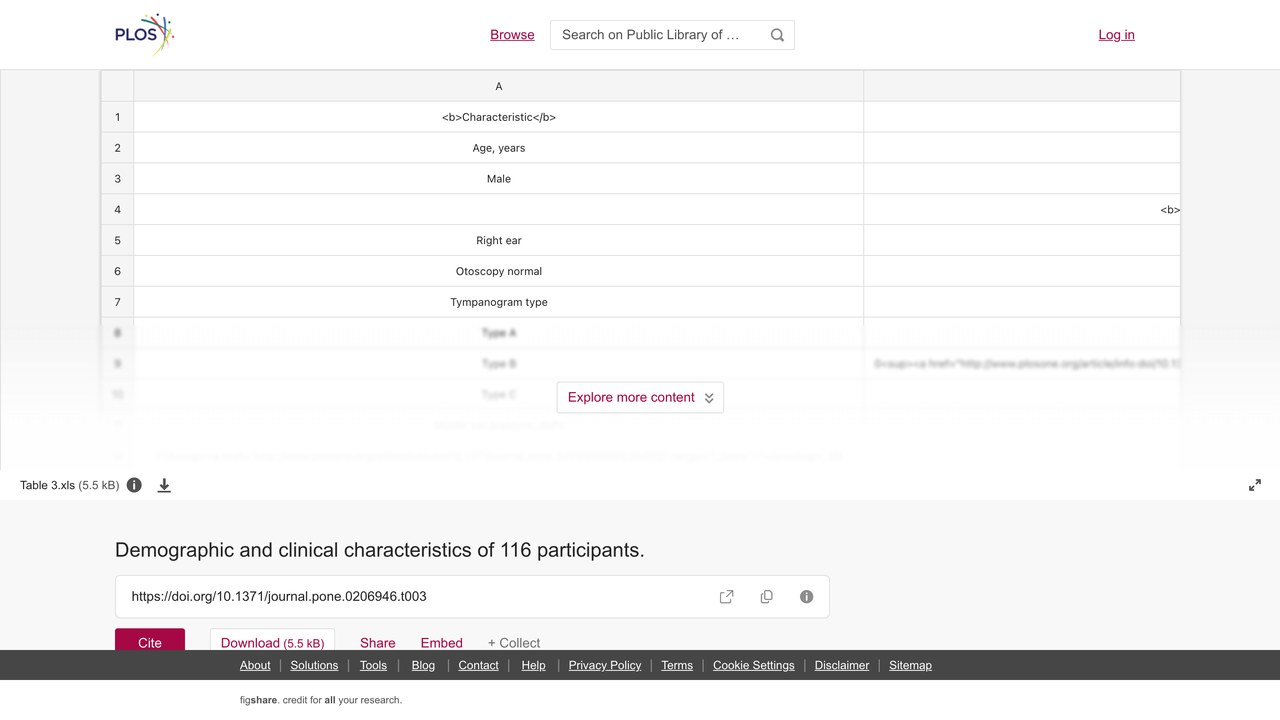Open the Terms footer link
The image size is (1280, 720).
tap(677, 665)
